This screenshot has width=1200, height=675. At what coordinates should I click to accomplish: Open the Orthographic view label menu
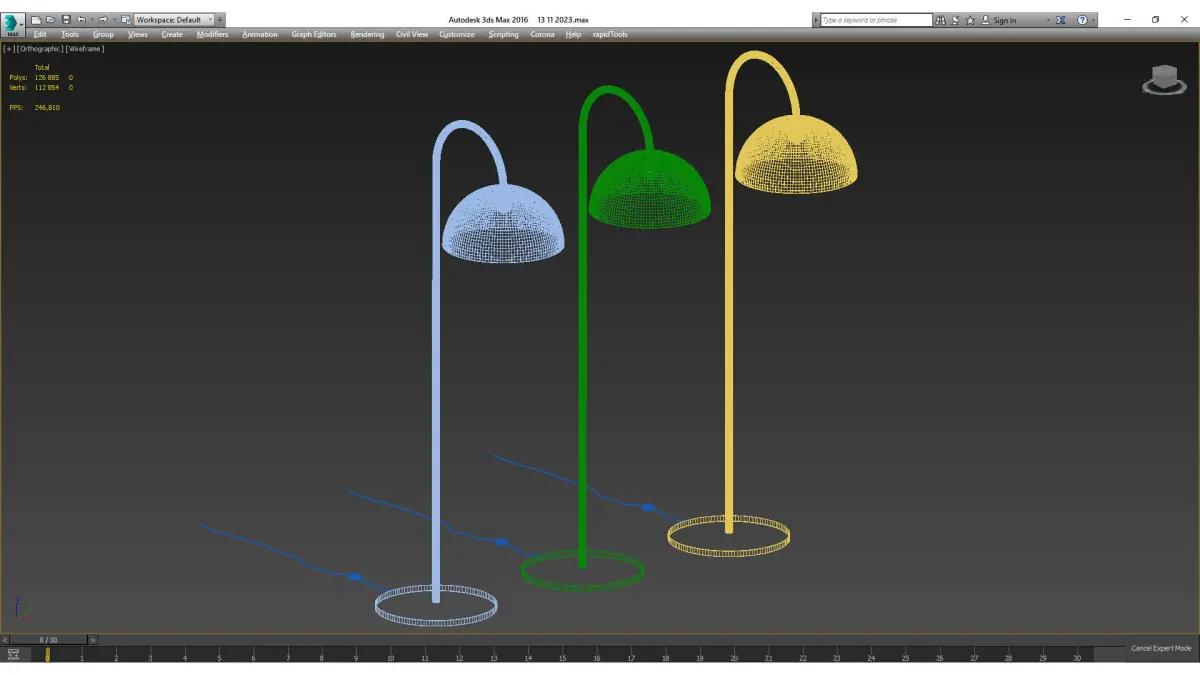(40, 48)
